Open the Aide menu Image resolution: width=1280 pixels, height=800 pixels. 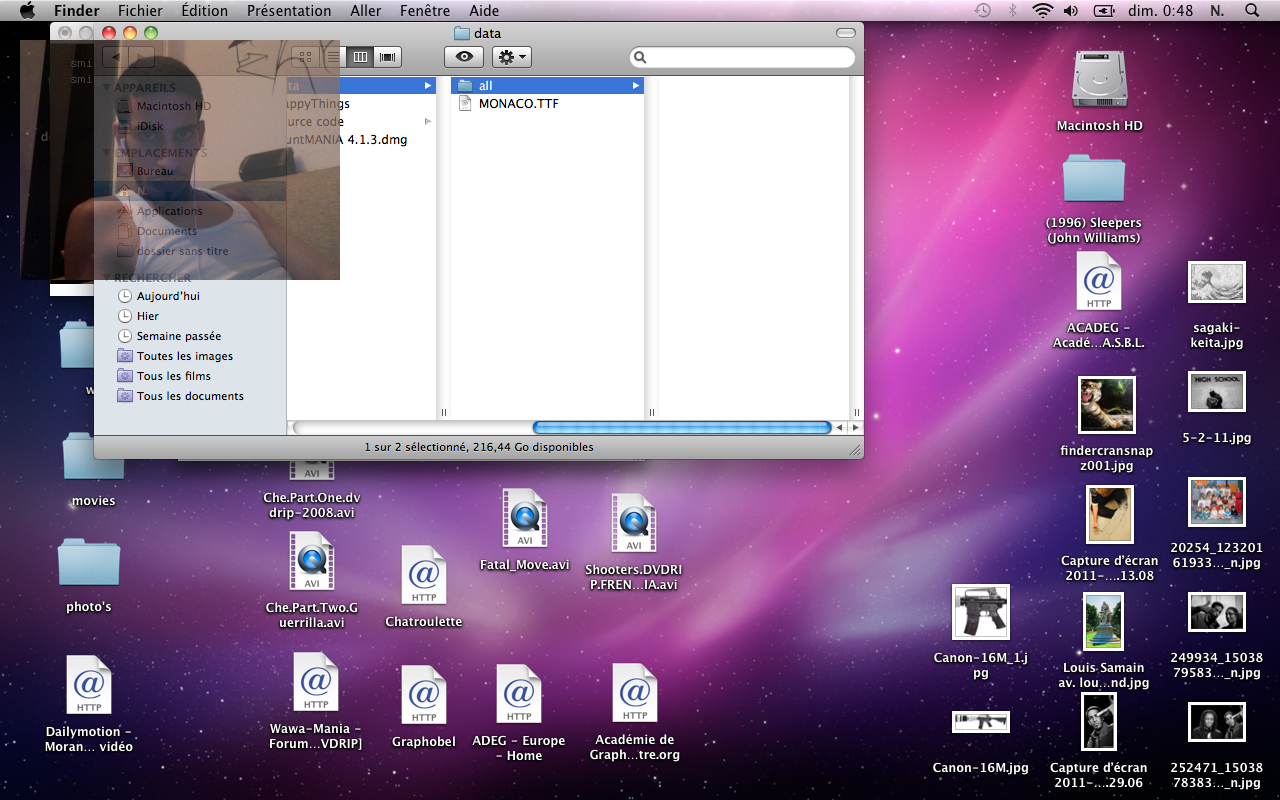coord(484,11)
